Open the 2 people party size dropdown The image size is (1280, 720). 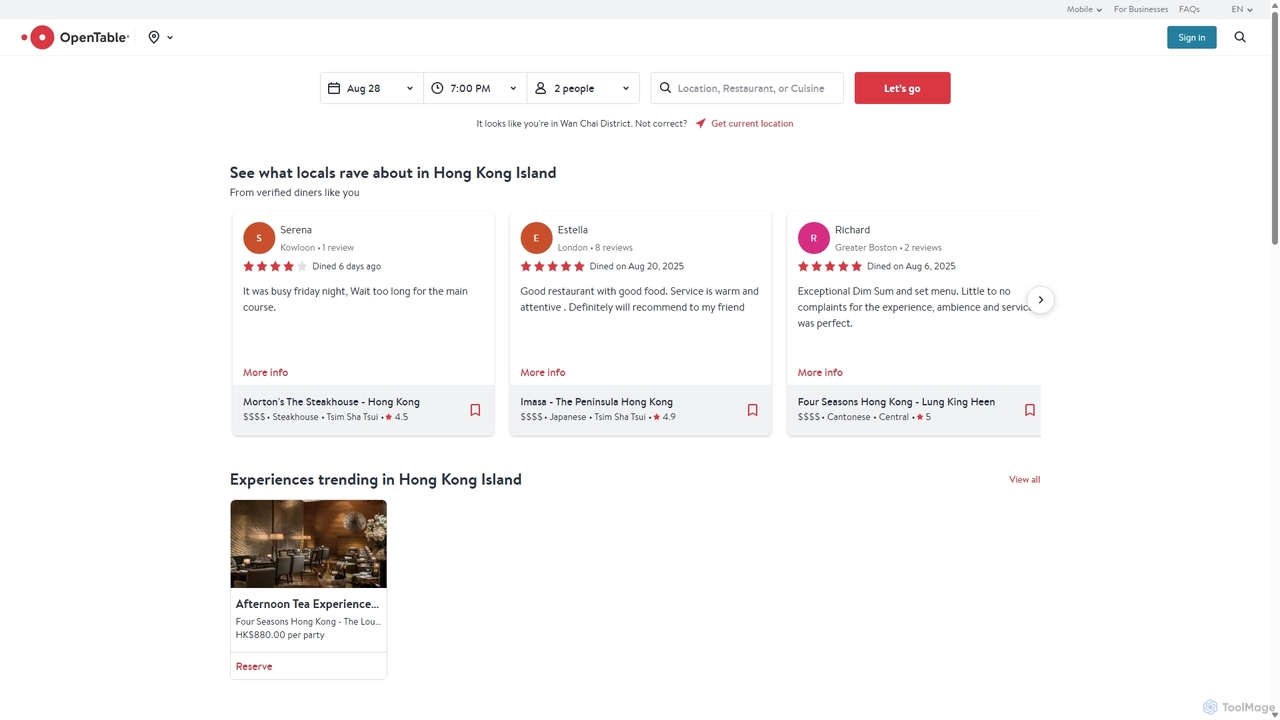point(583,88)
